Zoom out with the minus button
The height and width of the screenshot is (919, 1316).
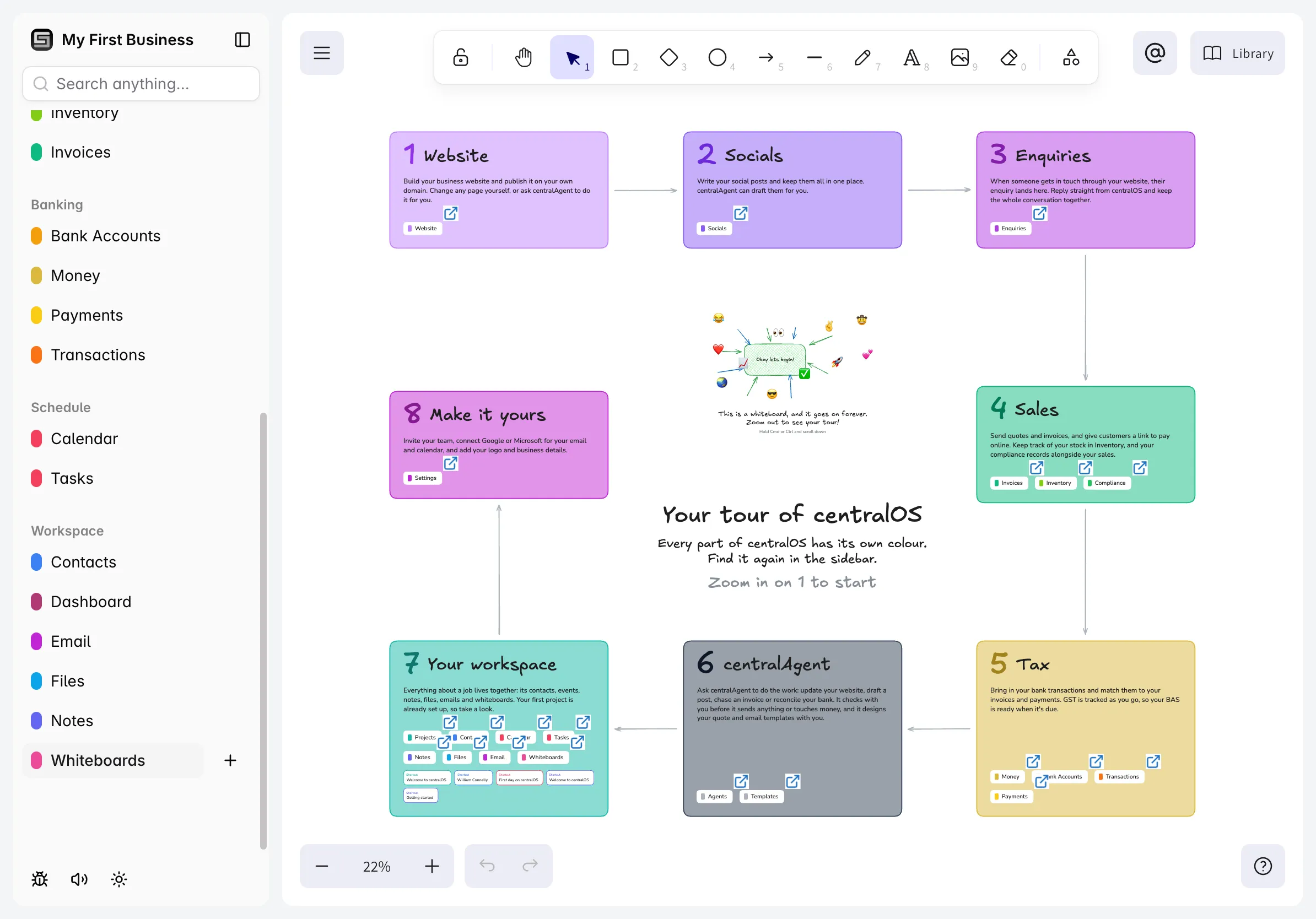coord(321,866)
